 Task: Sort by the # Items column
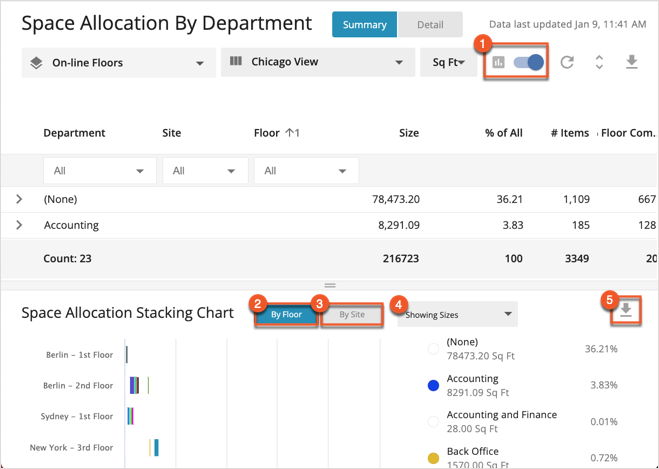point(569,133)
